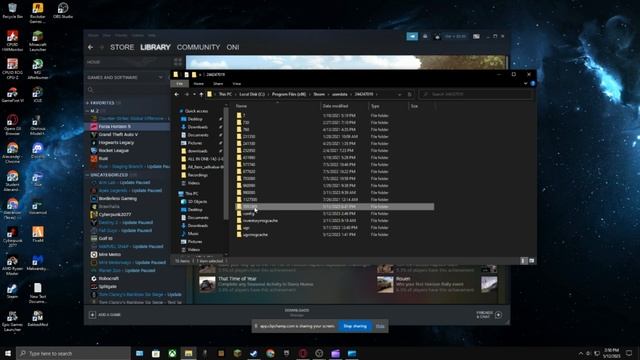This screenshot has height=360, width=640.
Task: Open Steam announcements megaphone button
Action: click(x=412, y=36)
